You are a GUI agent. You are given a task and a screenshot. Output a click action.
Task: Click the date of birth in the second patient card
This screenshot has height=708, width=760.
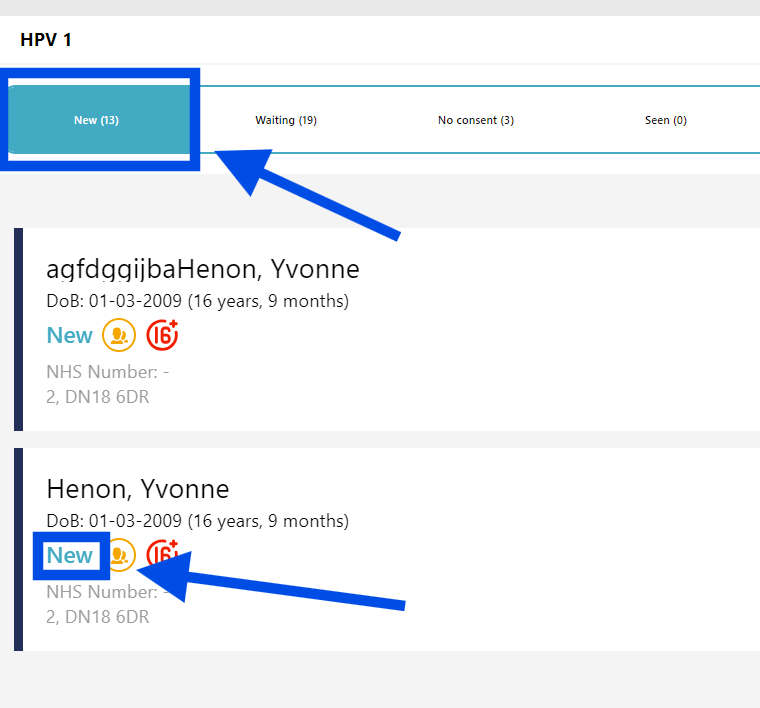(x=197, y=521)
